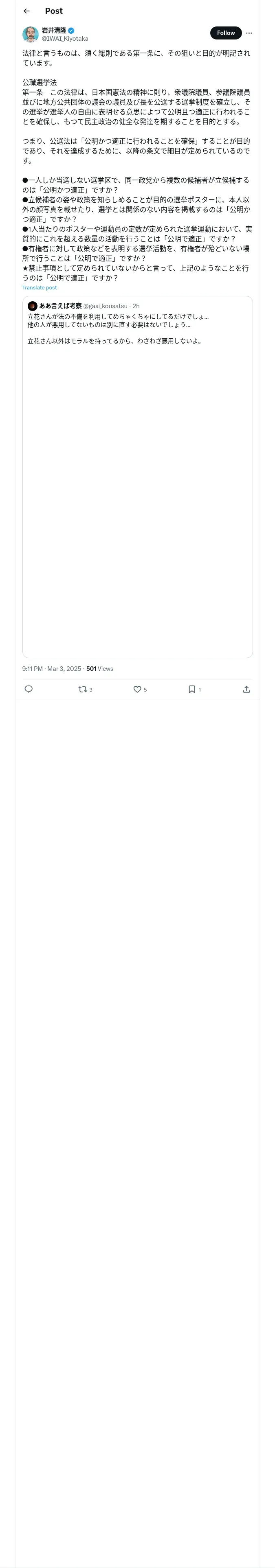Viewport: 275px width, 1568px height.
Task: Open 岩井清隆's profile picture
Action: click(31, 34)
